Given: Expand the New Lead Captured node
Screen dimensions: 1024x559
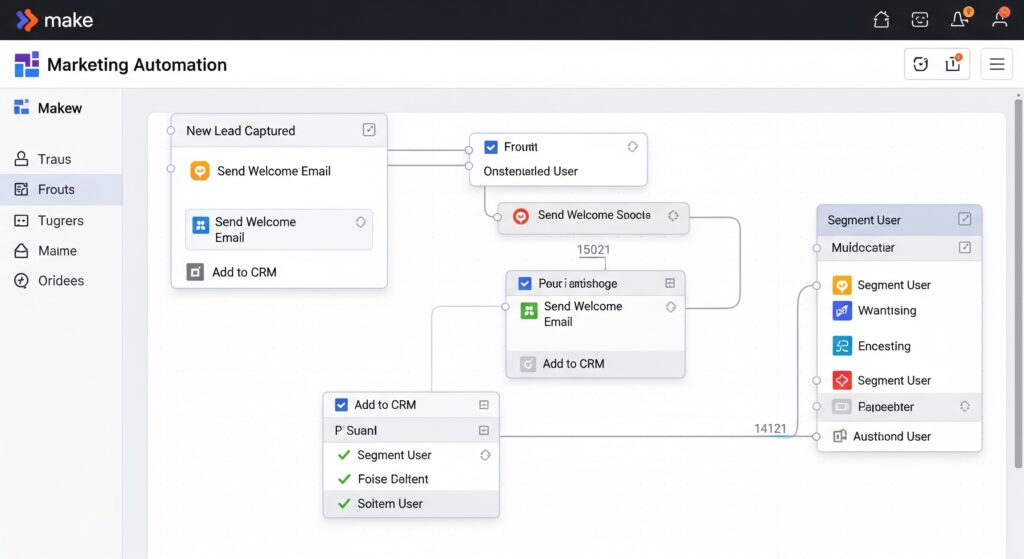Looking at the screenshot, I should pyautogui.click(x=369, y=130).
